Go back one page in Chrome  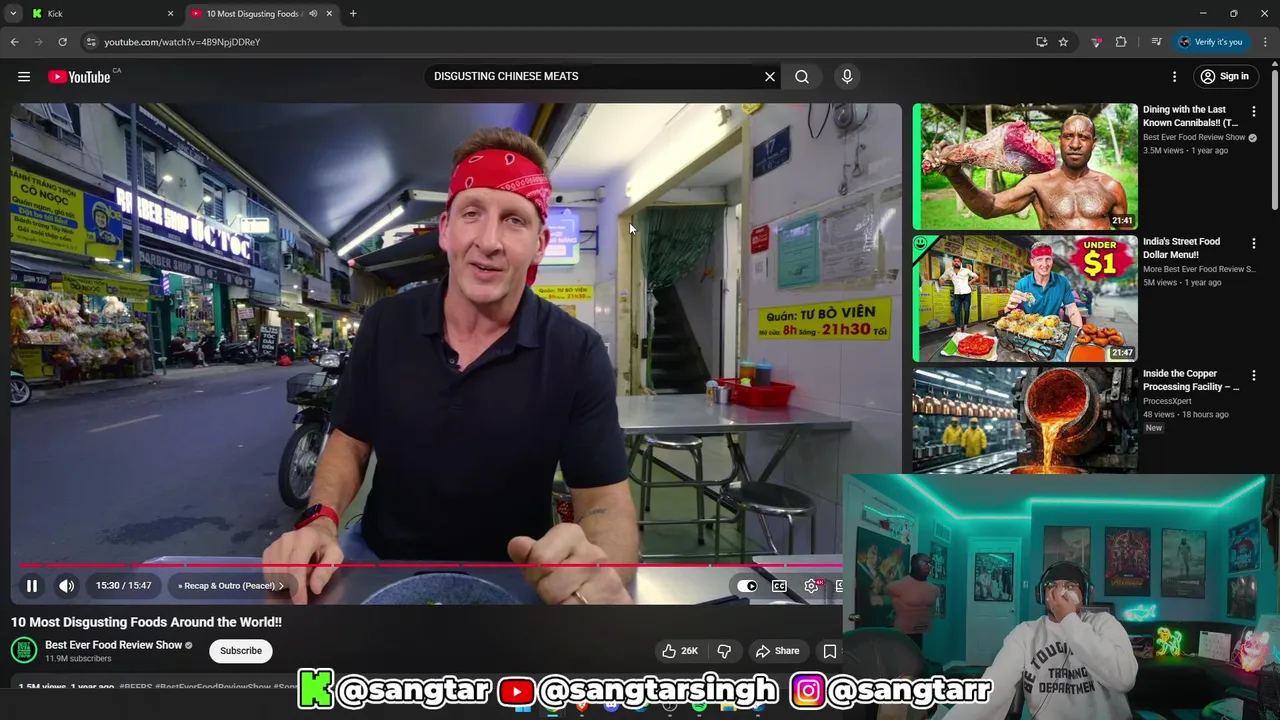pos(14,42)
